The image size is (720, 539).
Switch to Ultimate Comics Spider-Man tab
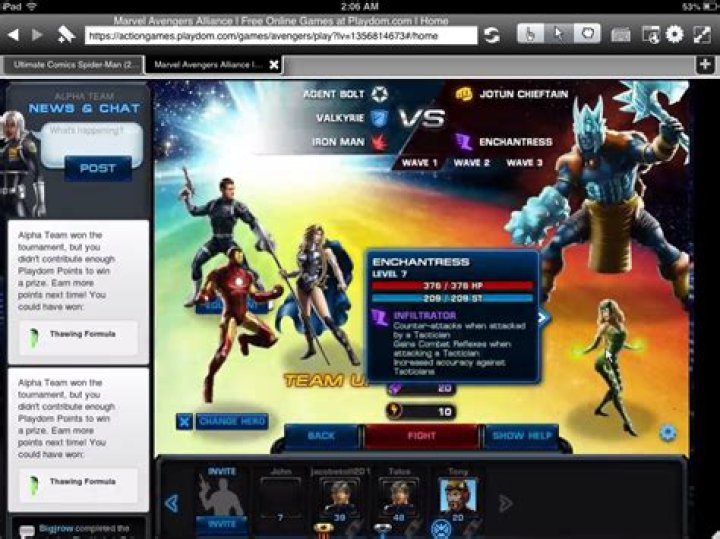pyautogui.click(x=72, y=65)
